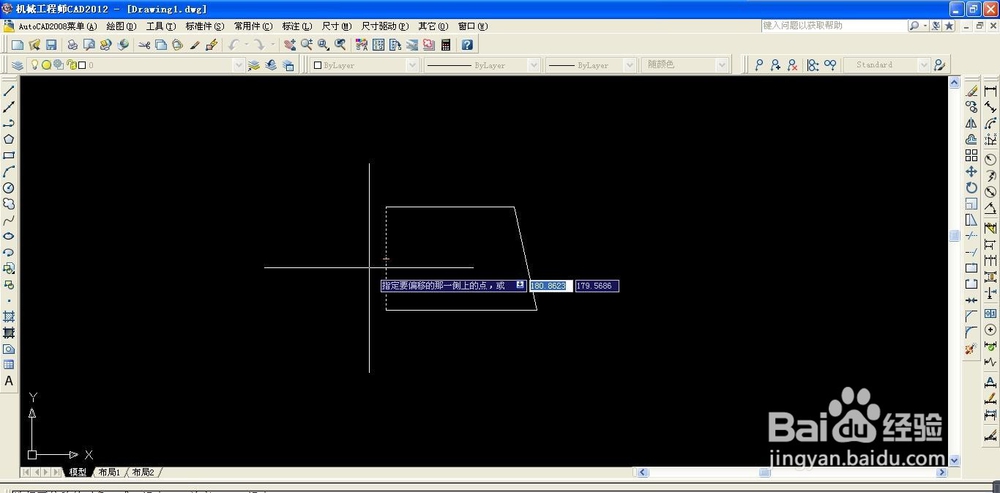Toggle layer 0 lock padlock icon

[x=72, y=64]
